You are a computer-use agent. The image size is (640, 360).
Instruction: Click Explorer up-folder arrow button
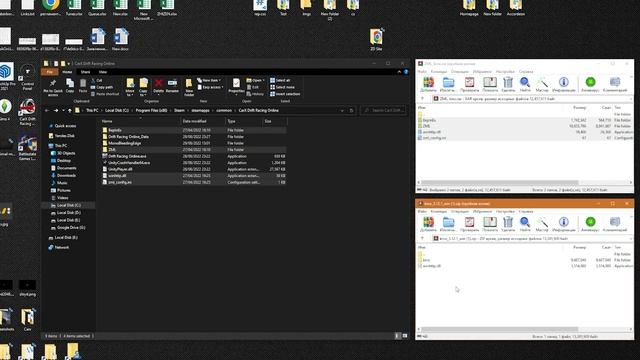[70, 110]
